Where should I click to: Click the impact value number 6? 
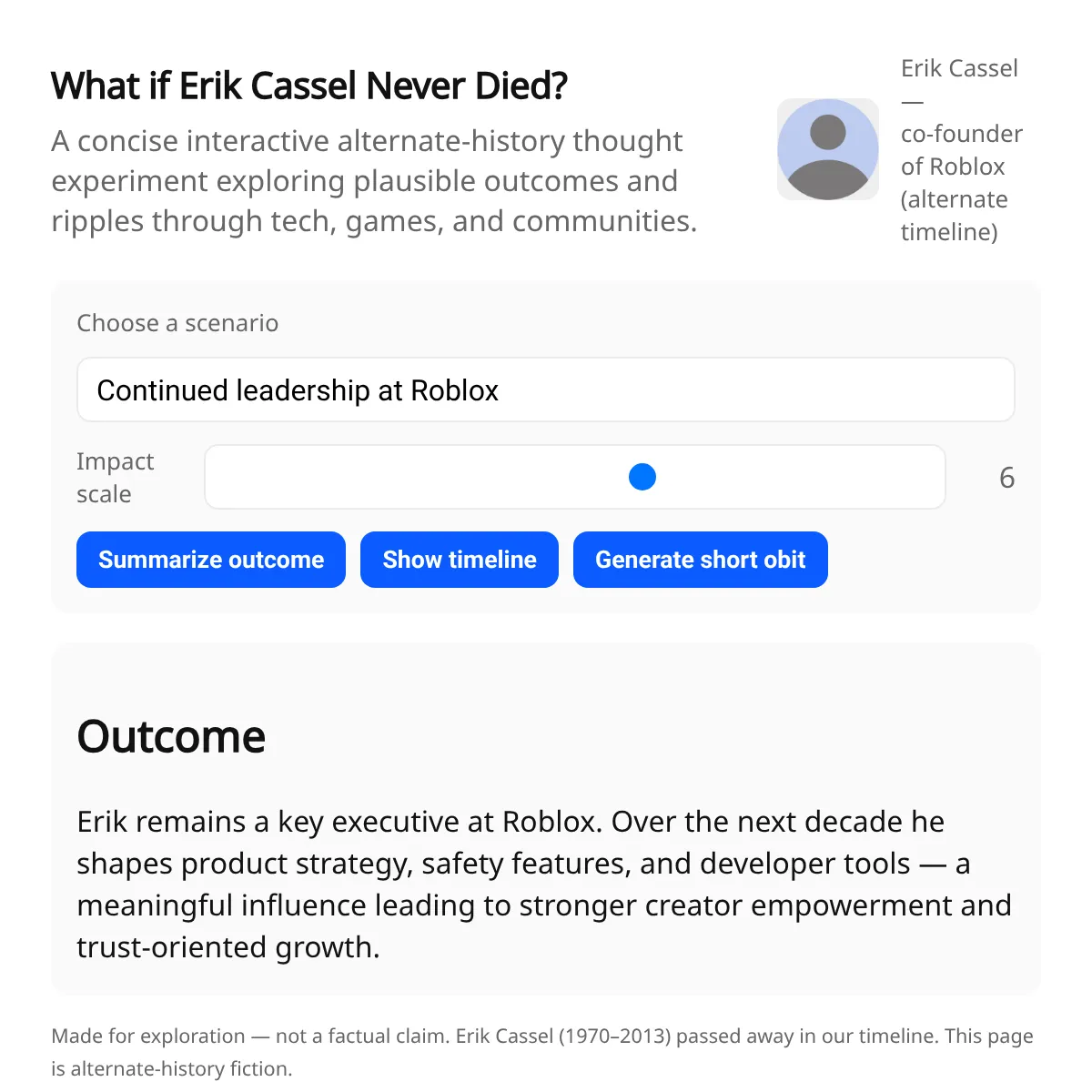(x=1006, y=478)
